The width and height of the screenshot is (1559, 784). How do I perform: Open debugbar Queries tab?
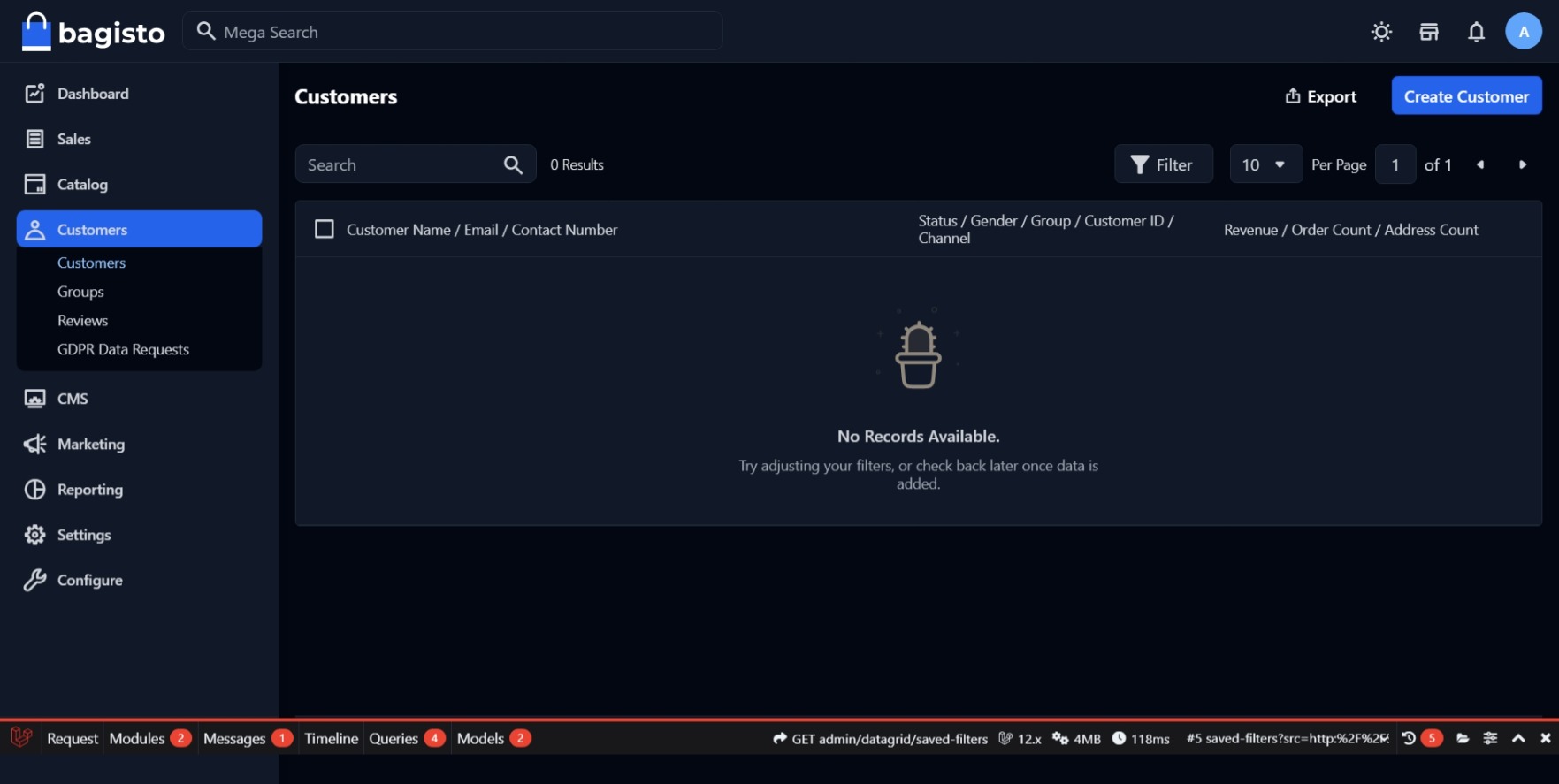point(407,738)
